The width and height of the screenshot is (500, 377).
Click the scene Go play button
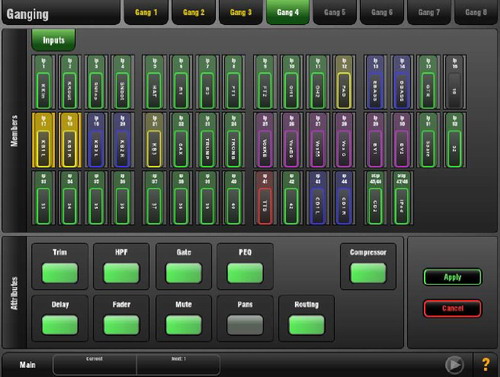click(x=454, y=364)
